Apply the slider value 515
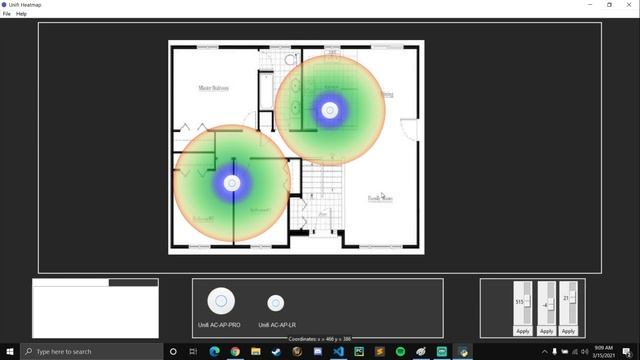The image size is (640, 360). 522,331
